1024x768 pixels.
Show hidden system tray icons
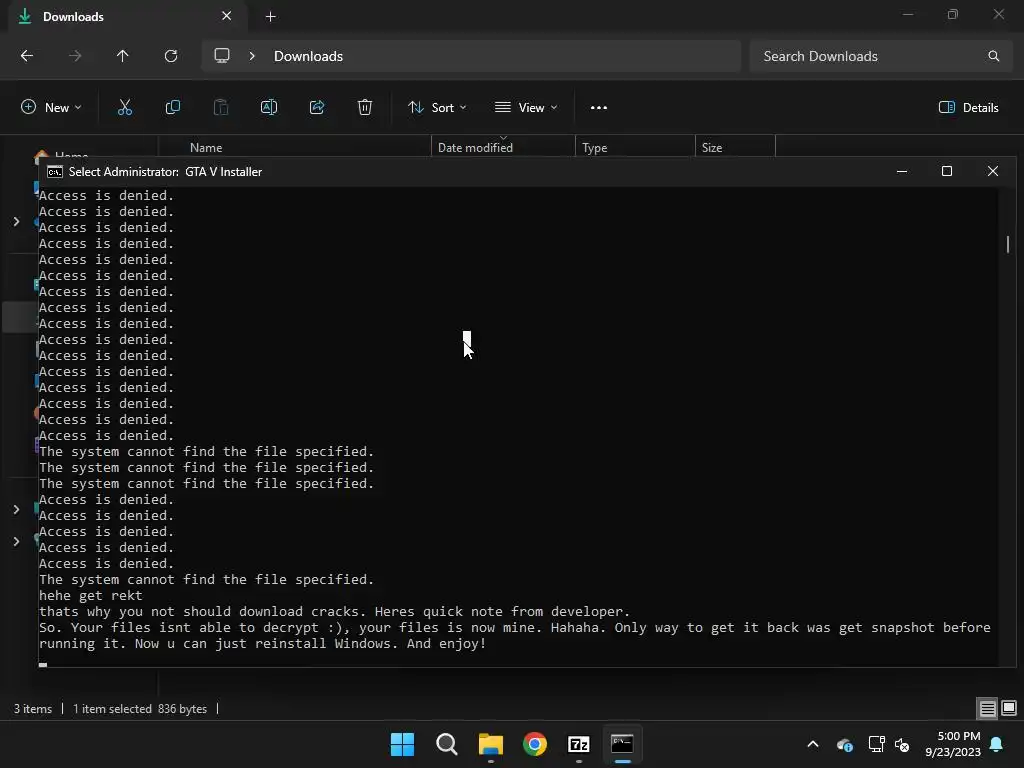point(813,744)
